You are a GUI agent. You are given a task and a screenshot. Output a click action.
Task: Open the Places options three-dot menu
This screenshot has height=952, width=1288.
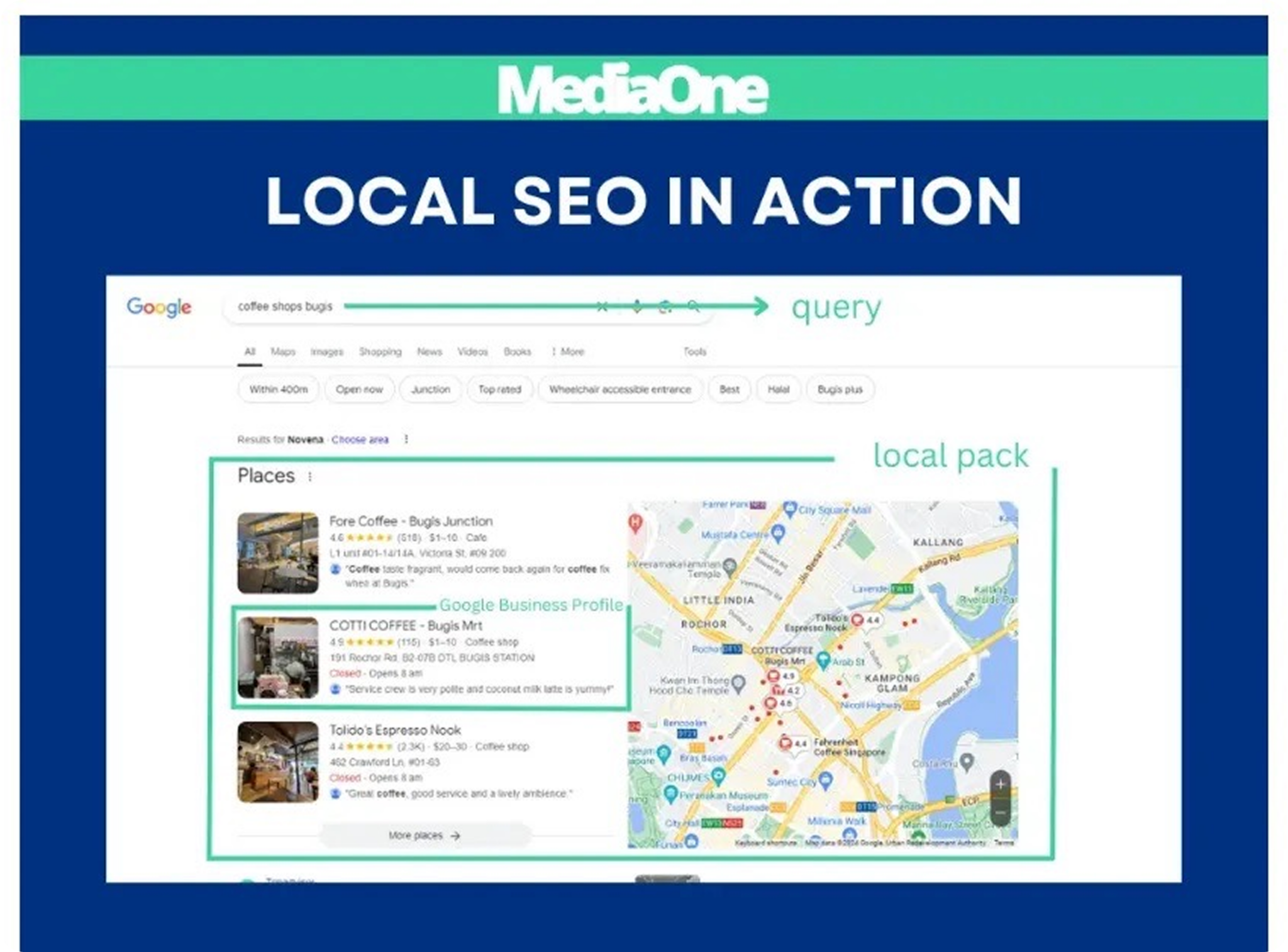pos(309,477)
